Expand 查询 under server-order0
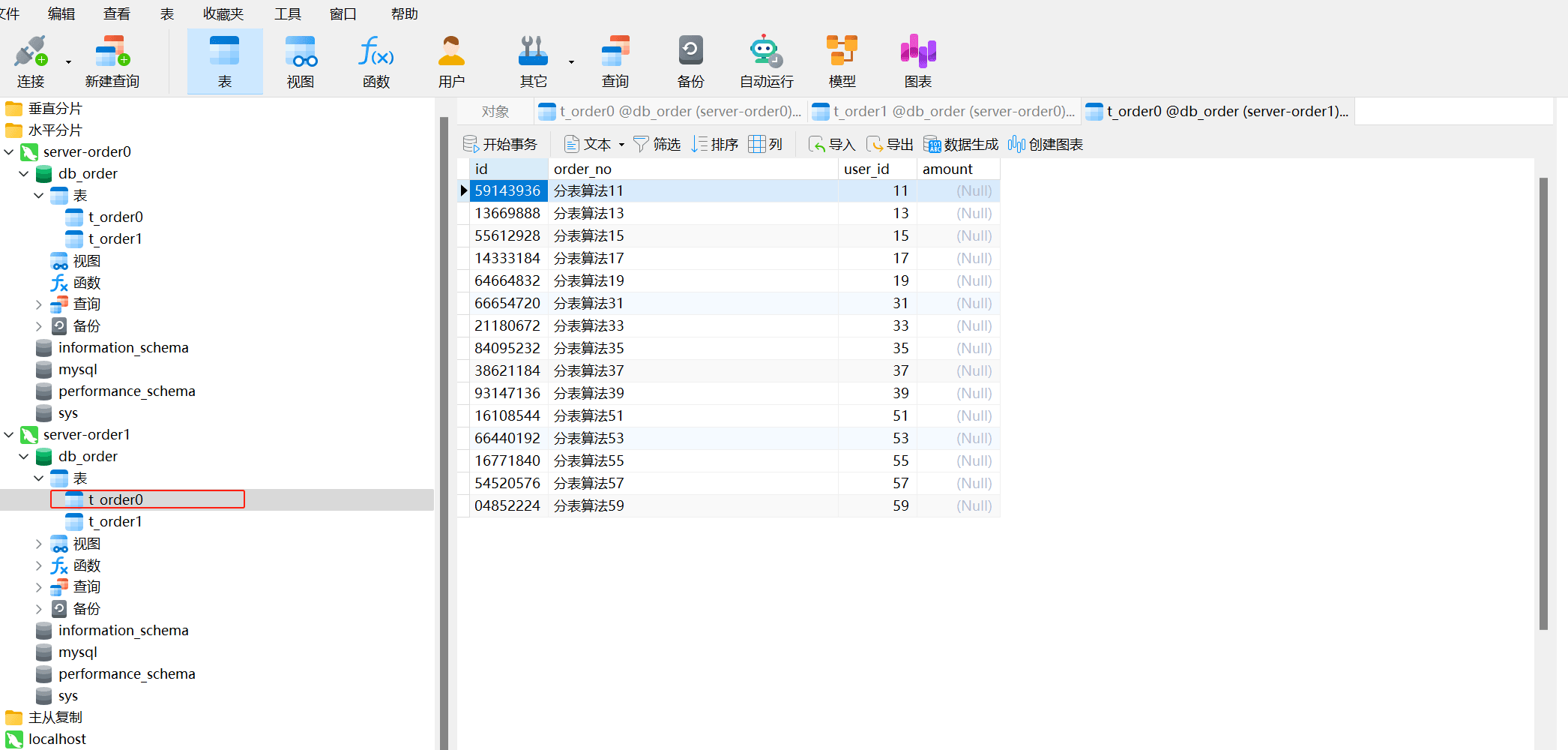Image resolution: width=1568 pixels, height=750 pixels. click(x=39, y=304)
